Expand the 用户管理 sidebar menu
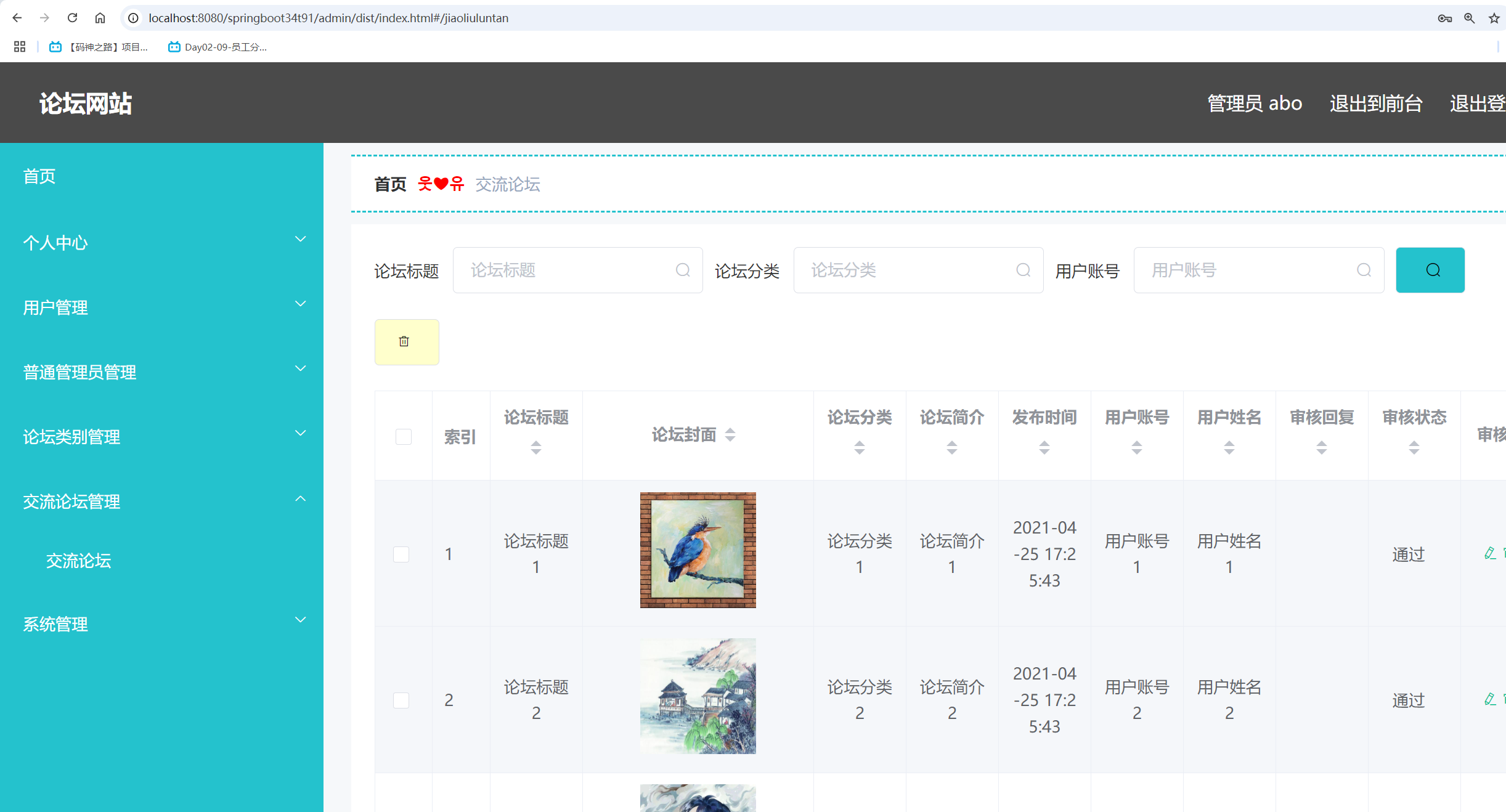Viewport: 1506px width, 812px height. [x=161, y=307]
